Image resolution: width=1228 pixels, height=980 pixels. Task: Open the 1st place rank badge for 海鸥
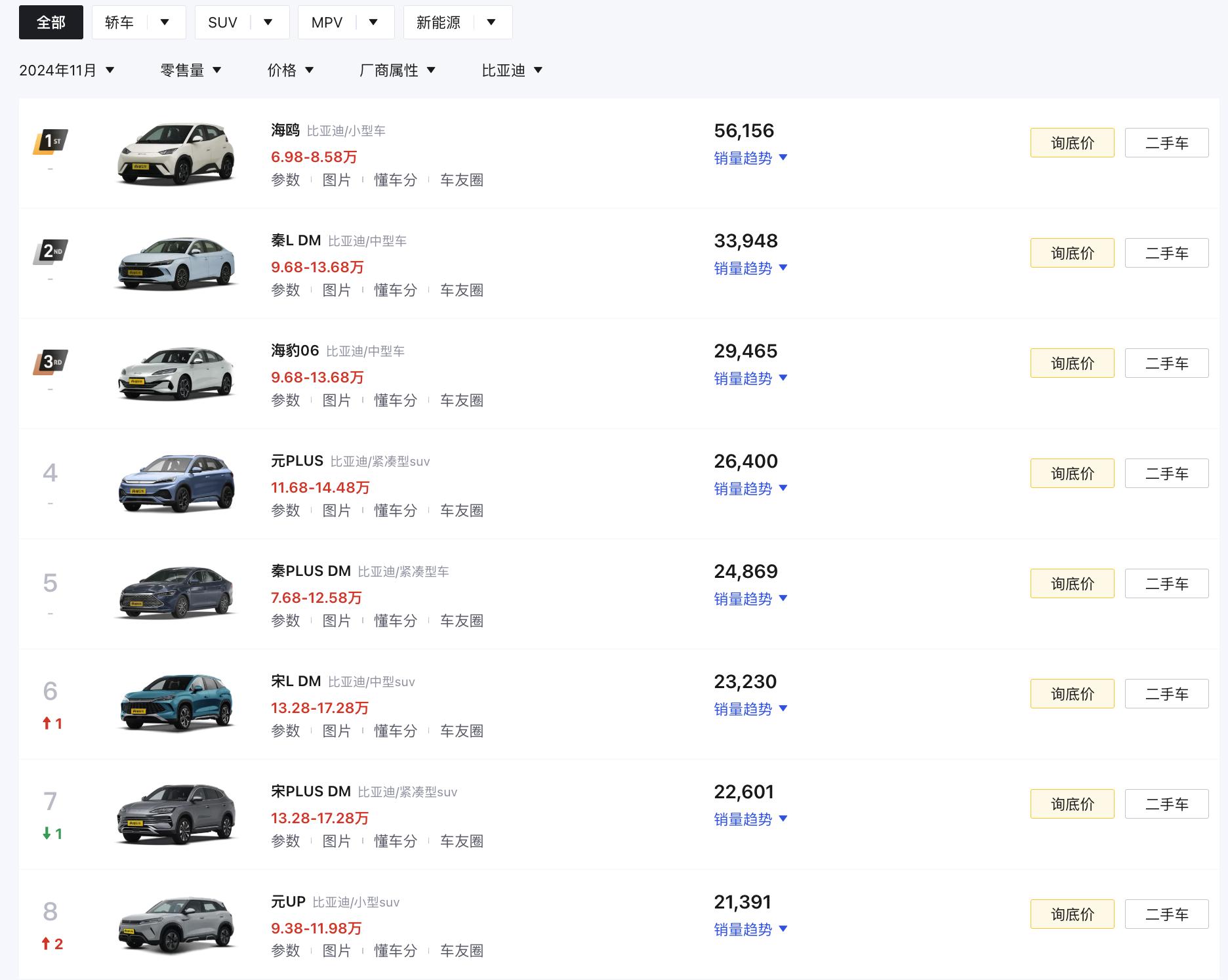51,142
